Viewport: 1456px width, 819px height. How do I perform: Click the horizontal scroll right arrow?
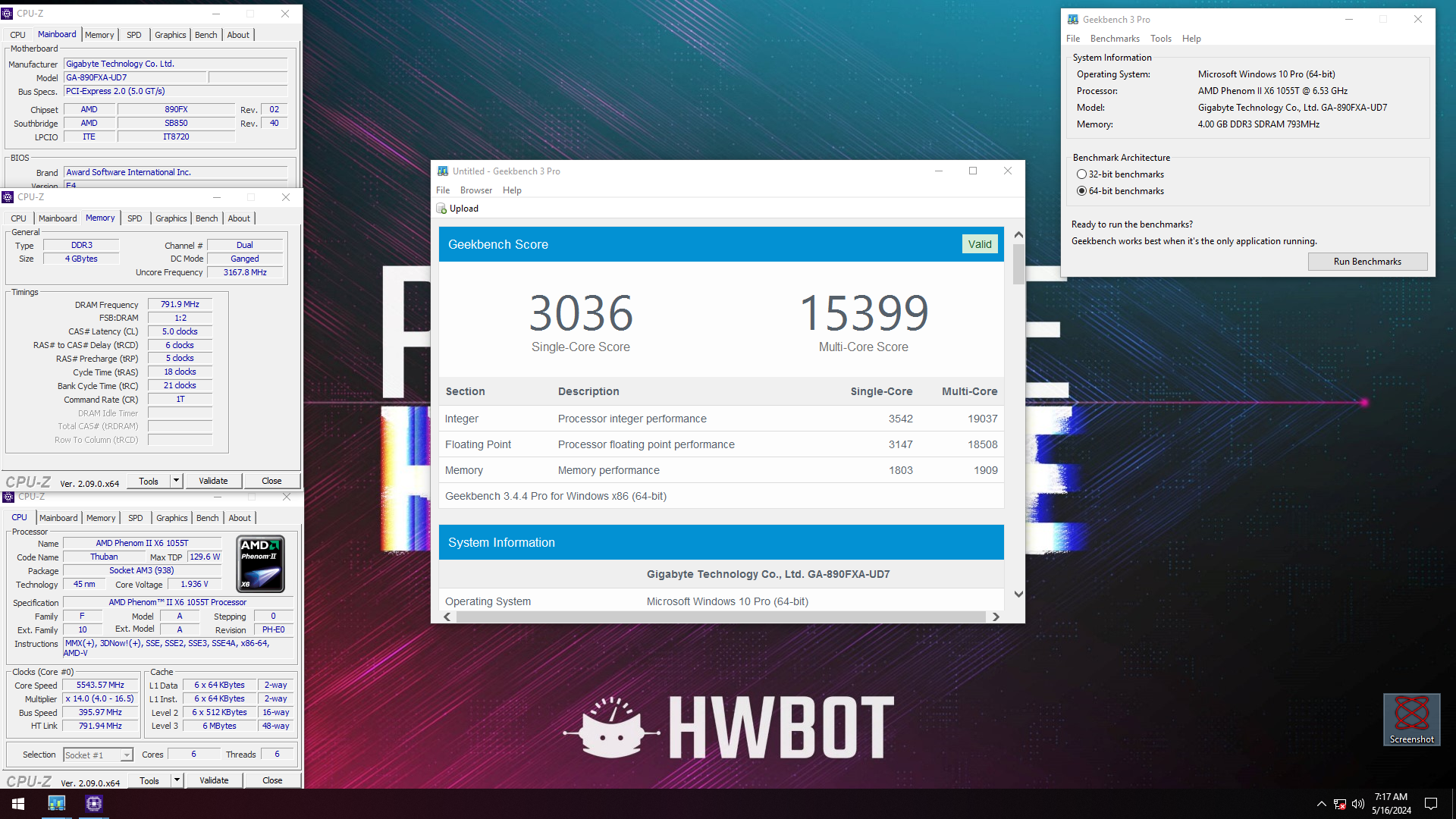pos(996,617)
